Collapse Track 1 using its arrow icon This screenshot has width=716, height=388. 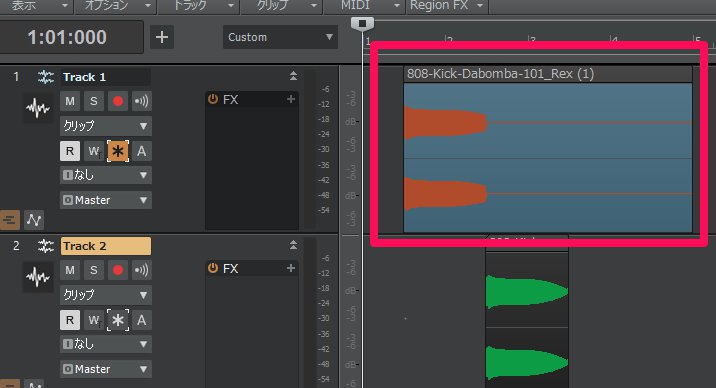pyautogui.click(x=293, y=76)
